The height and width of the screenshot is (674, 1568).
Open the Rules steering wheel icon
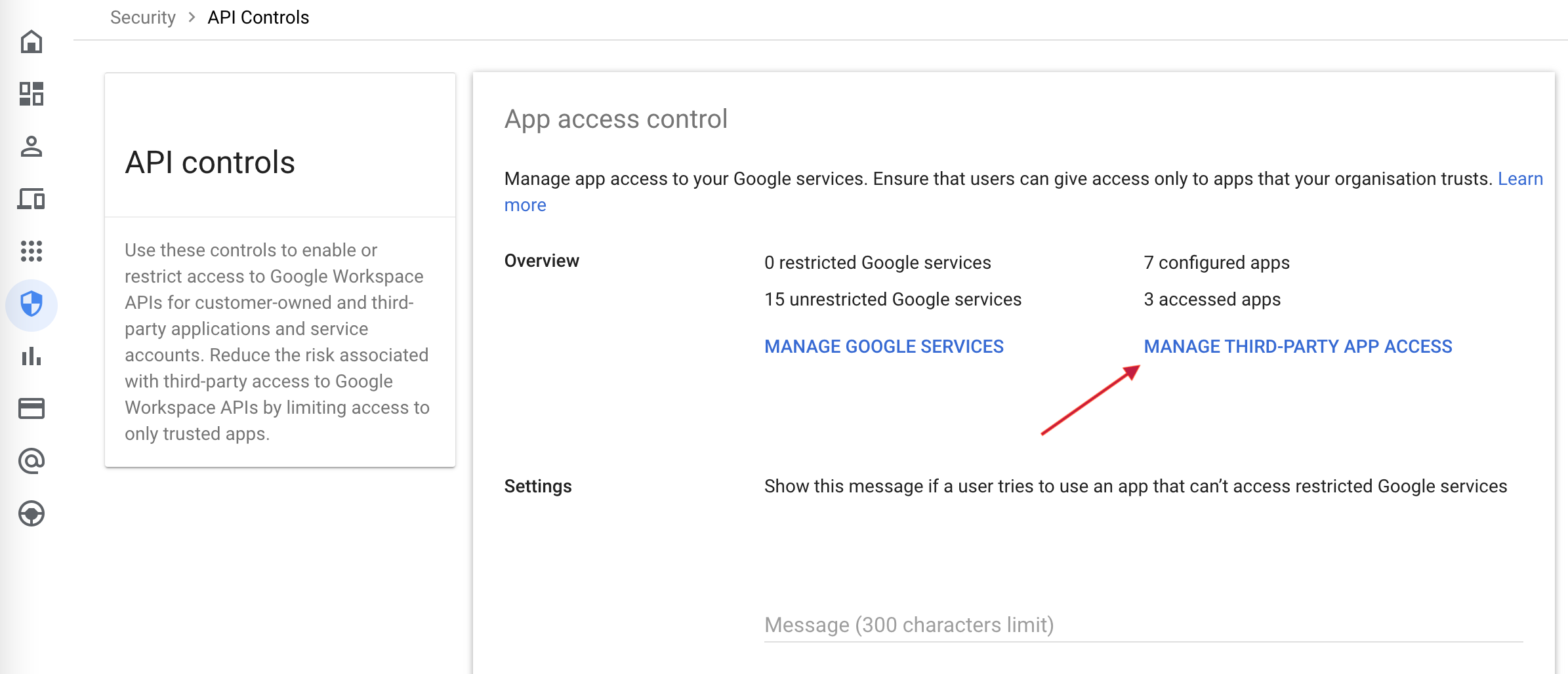click(x=31, y=513)
